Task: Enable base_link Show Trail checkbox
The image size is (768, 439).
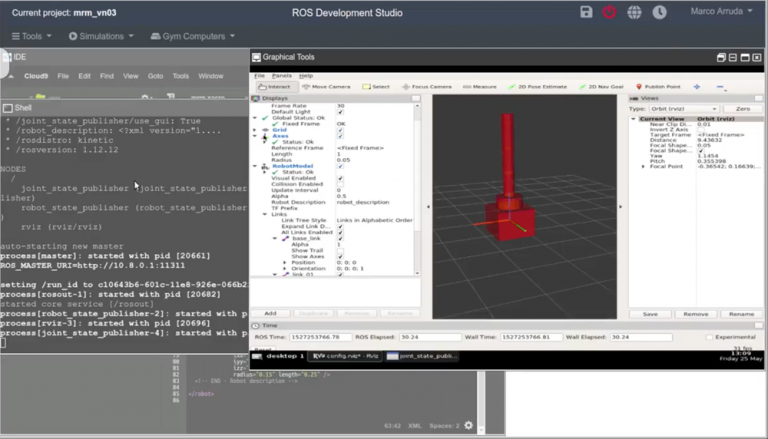Action: click(340, 250)
